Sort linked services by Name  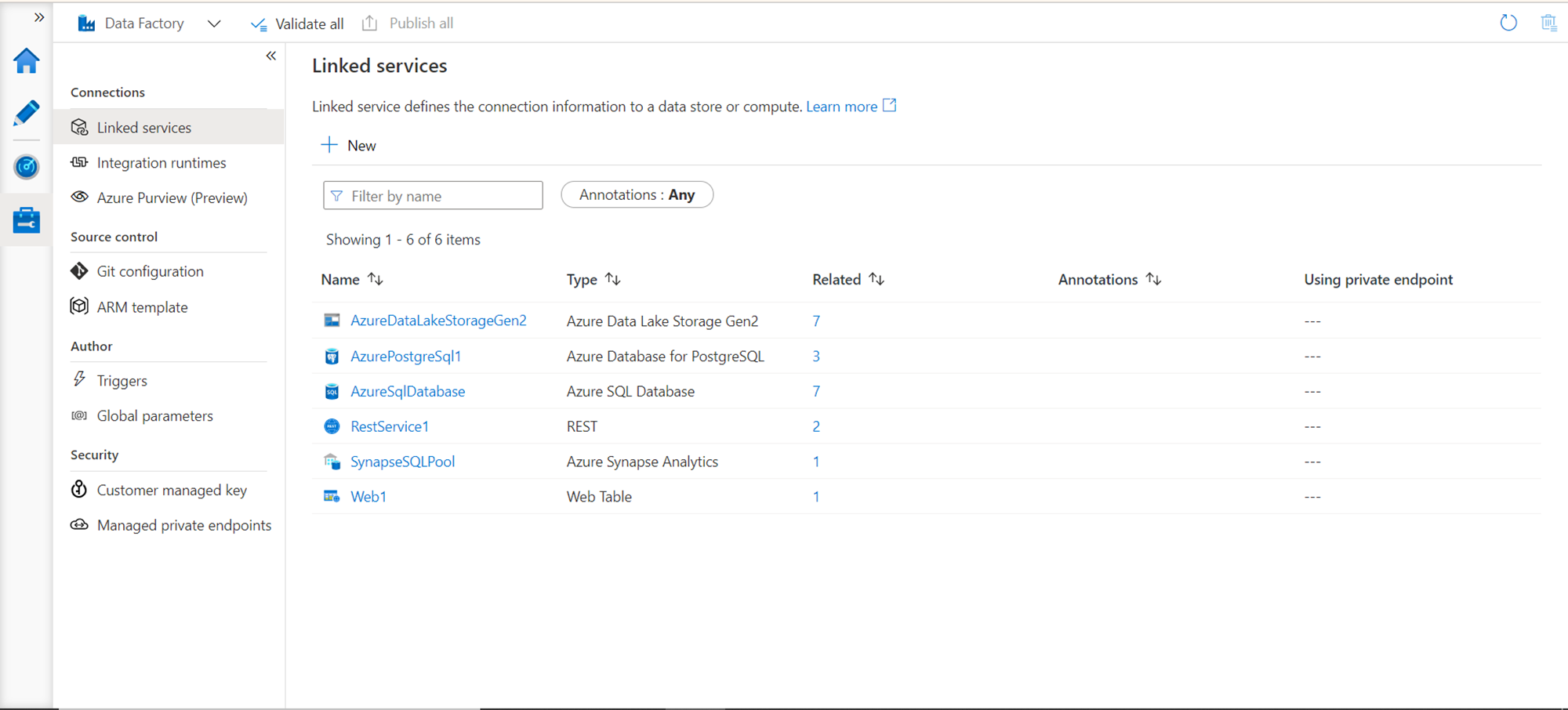tap(376, 280)
